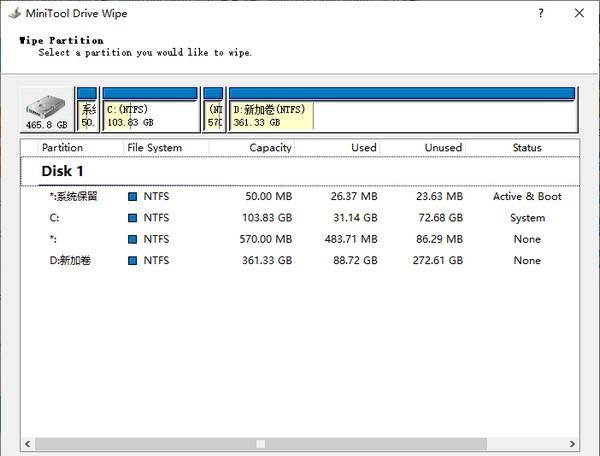Click the 23.63 MB unused value
The height and width of the screenshot is (456, 600).
440,196
